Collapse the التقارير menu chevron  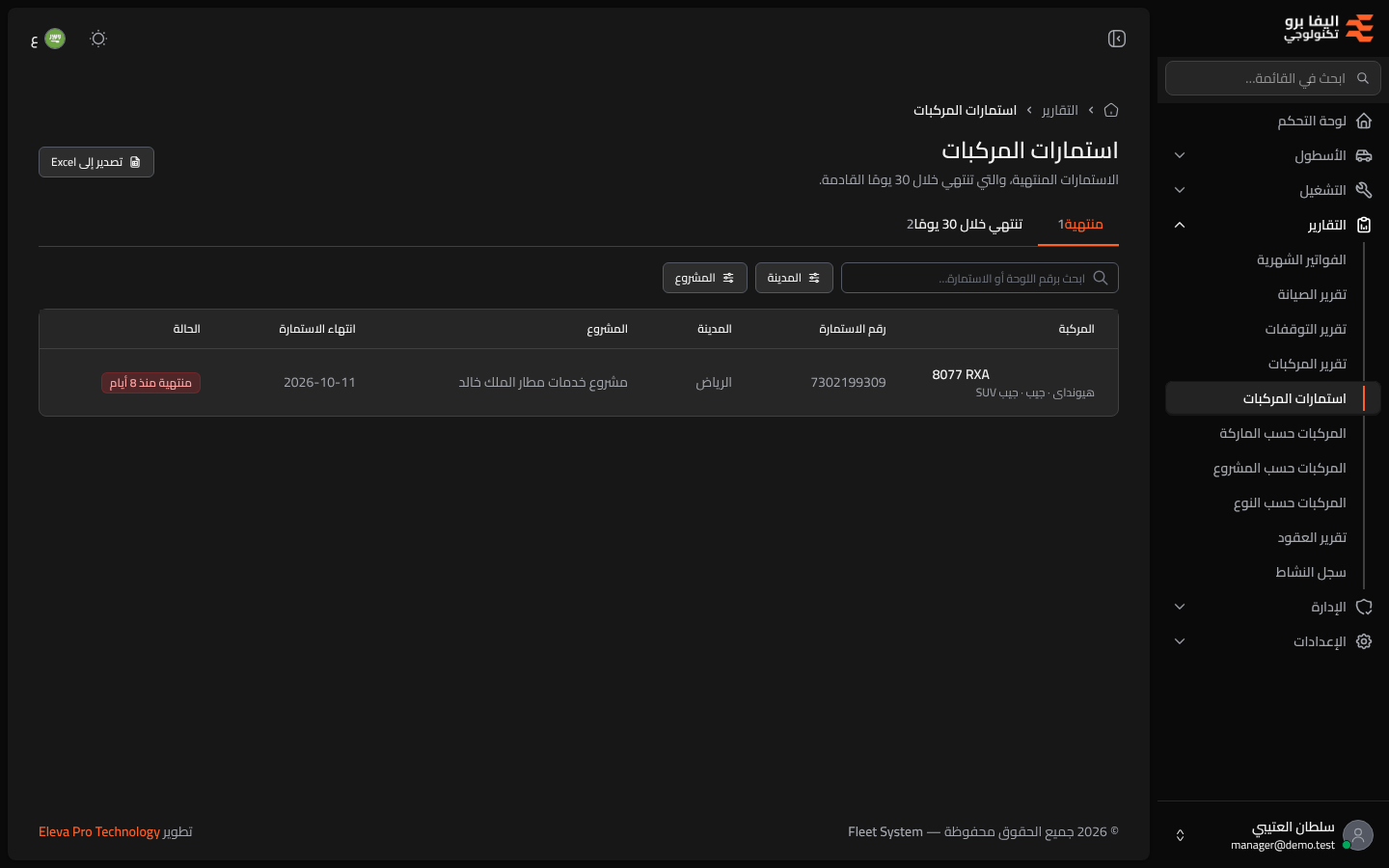tap(1180, 225)
